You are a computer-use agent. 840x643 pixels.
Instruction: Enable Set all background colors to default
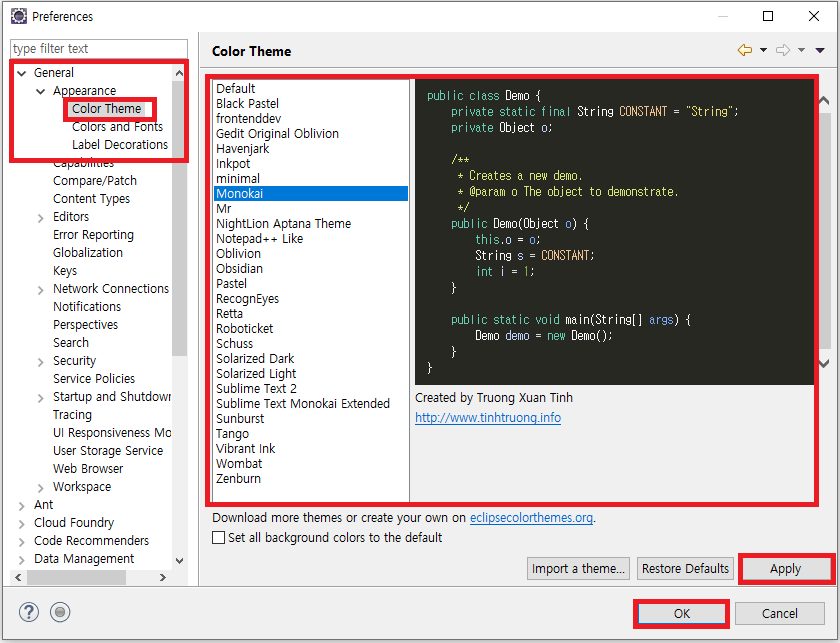(x=219, y=537)
